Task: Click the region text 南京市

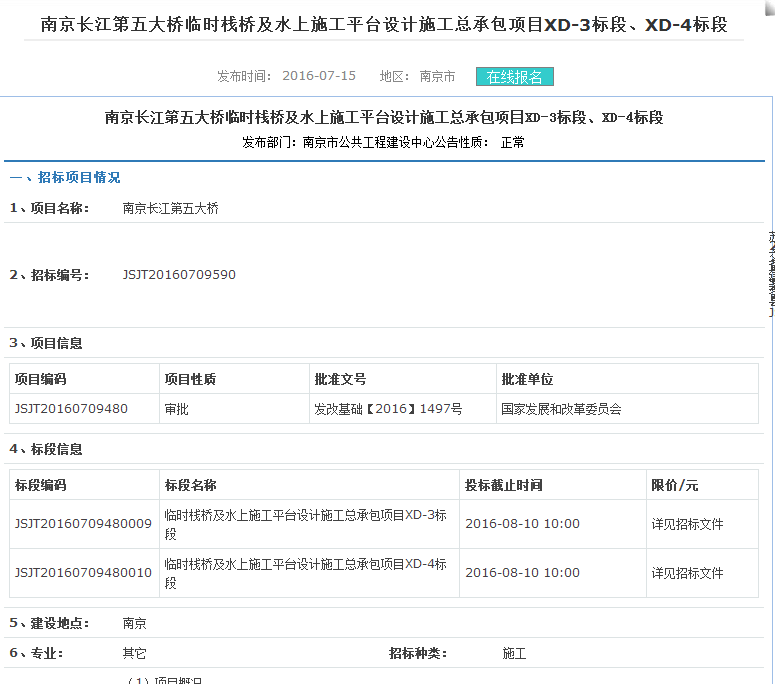Action: click(437, 76)
